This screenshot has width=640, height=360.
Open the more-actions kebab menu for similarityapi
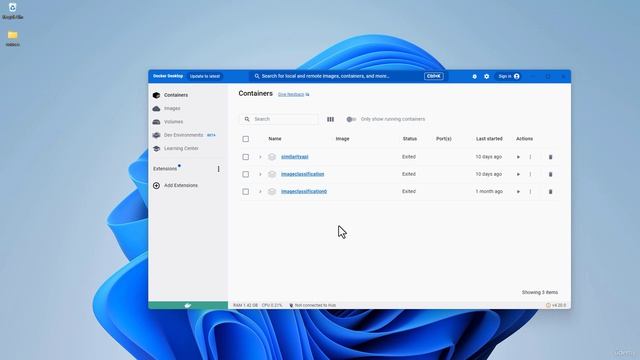tap(530, 157)
